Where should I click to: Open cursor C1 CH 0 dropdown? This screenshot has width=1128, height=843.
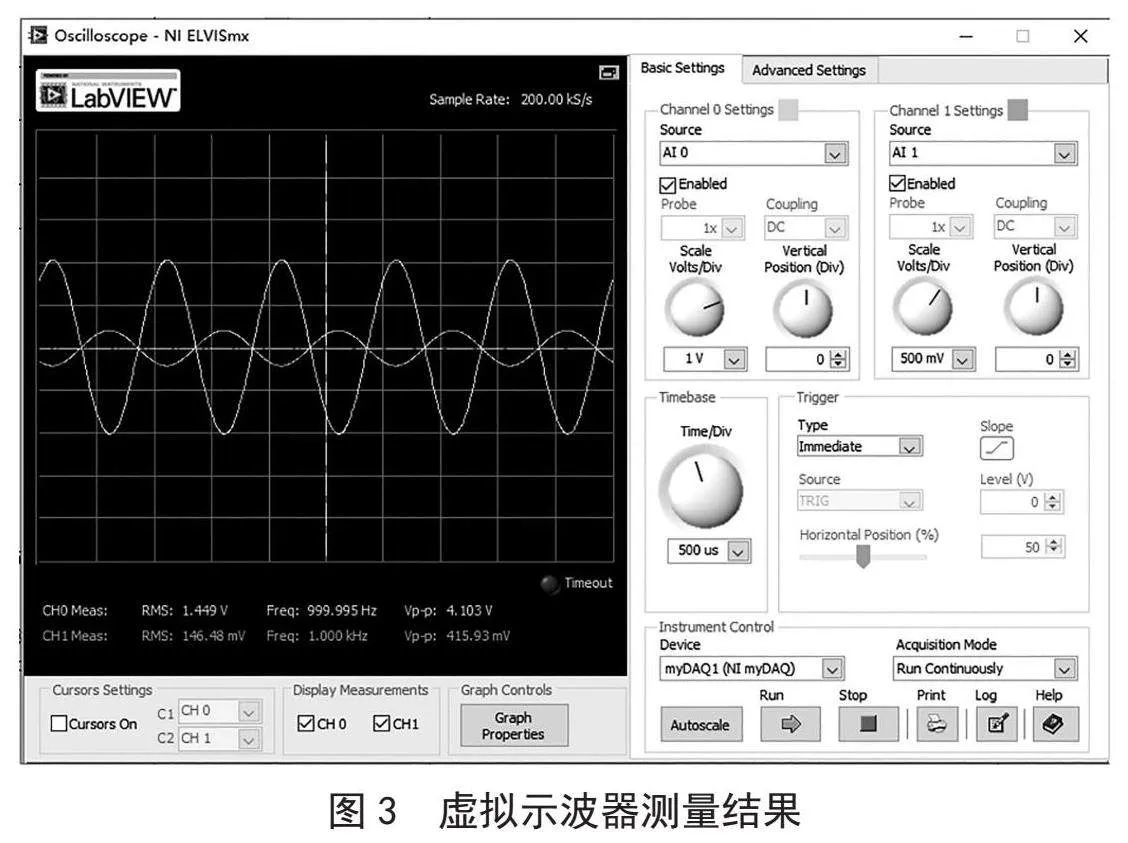(x=249, y=712)
